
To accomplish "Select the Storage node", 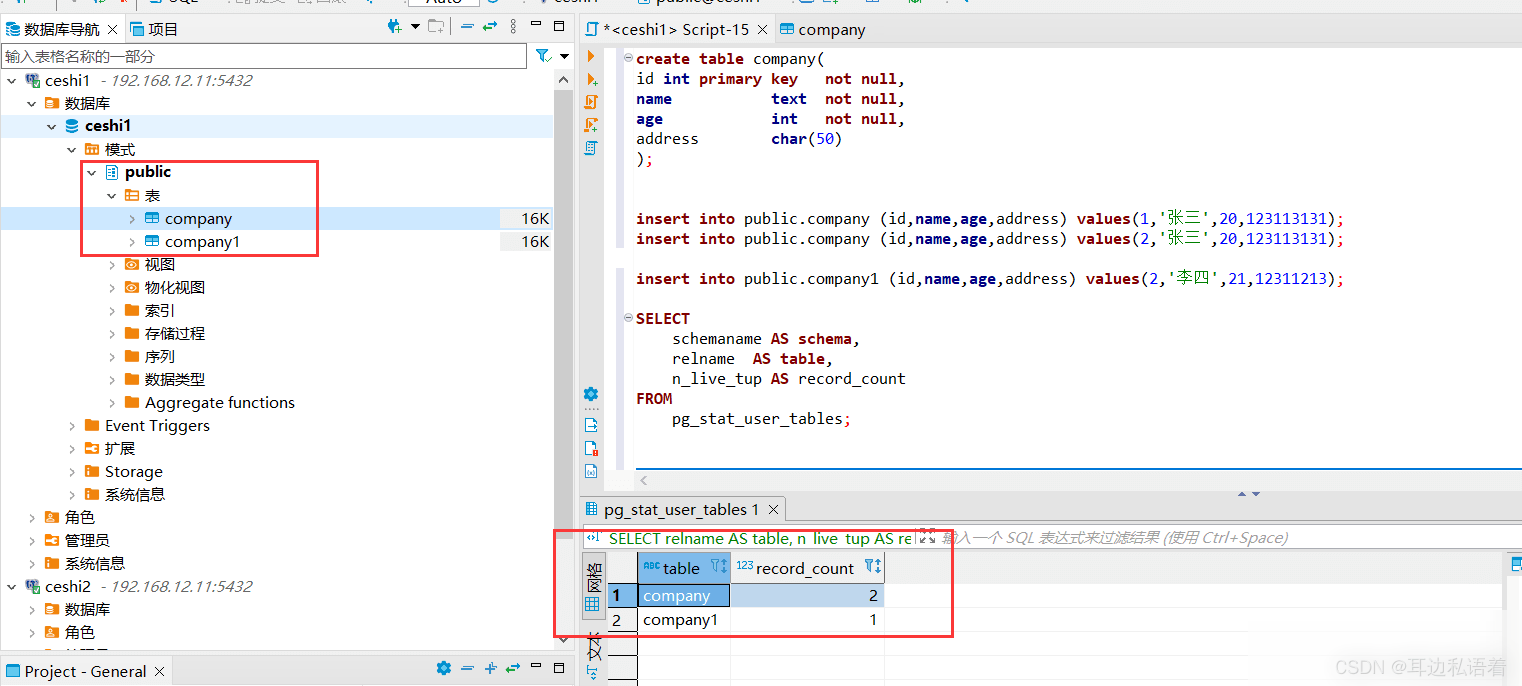I will point(133,471).
